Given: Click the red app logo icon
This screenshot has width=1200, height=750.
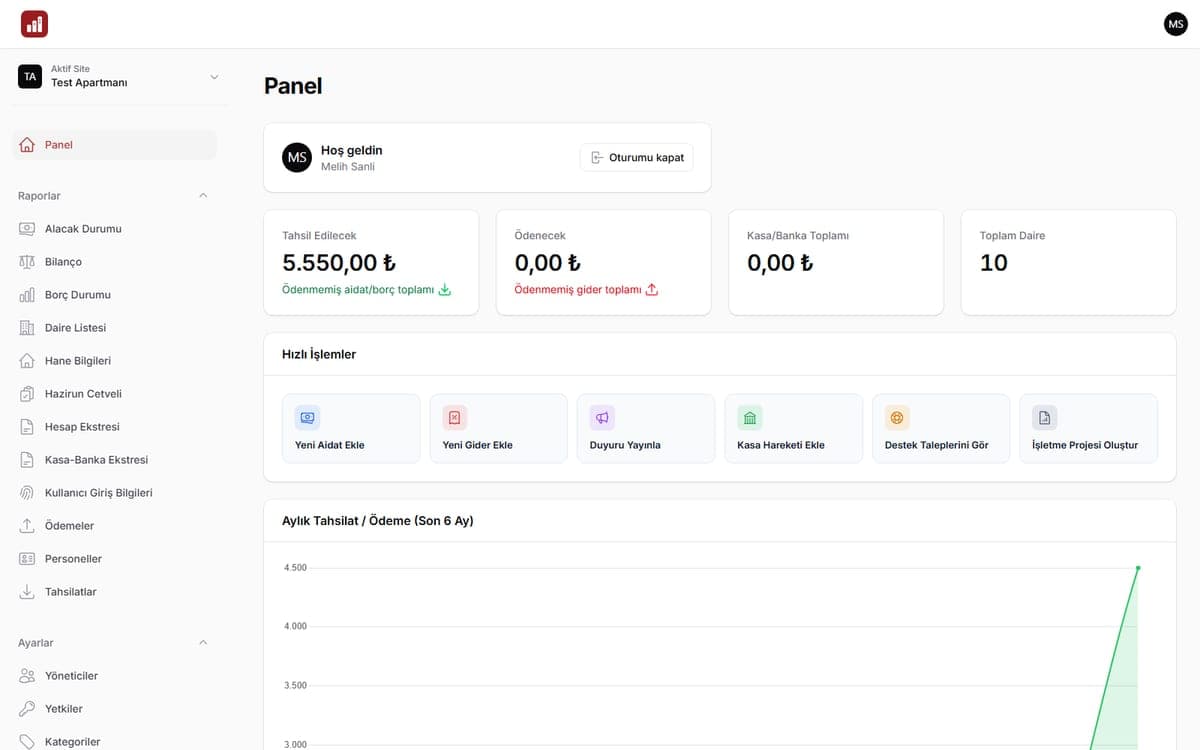Looking at the screenshot, I should 34,24.
